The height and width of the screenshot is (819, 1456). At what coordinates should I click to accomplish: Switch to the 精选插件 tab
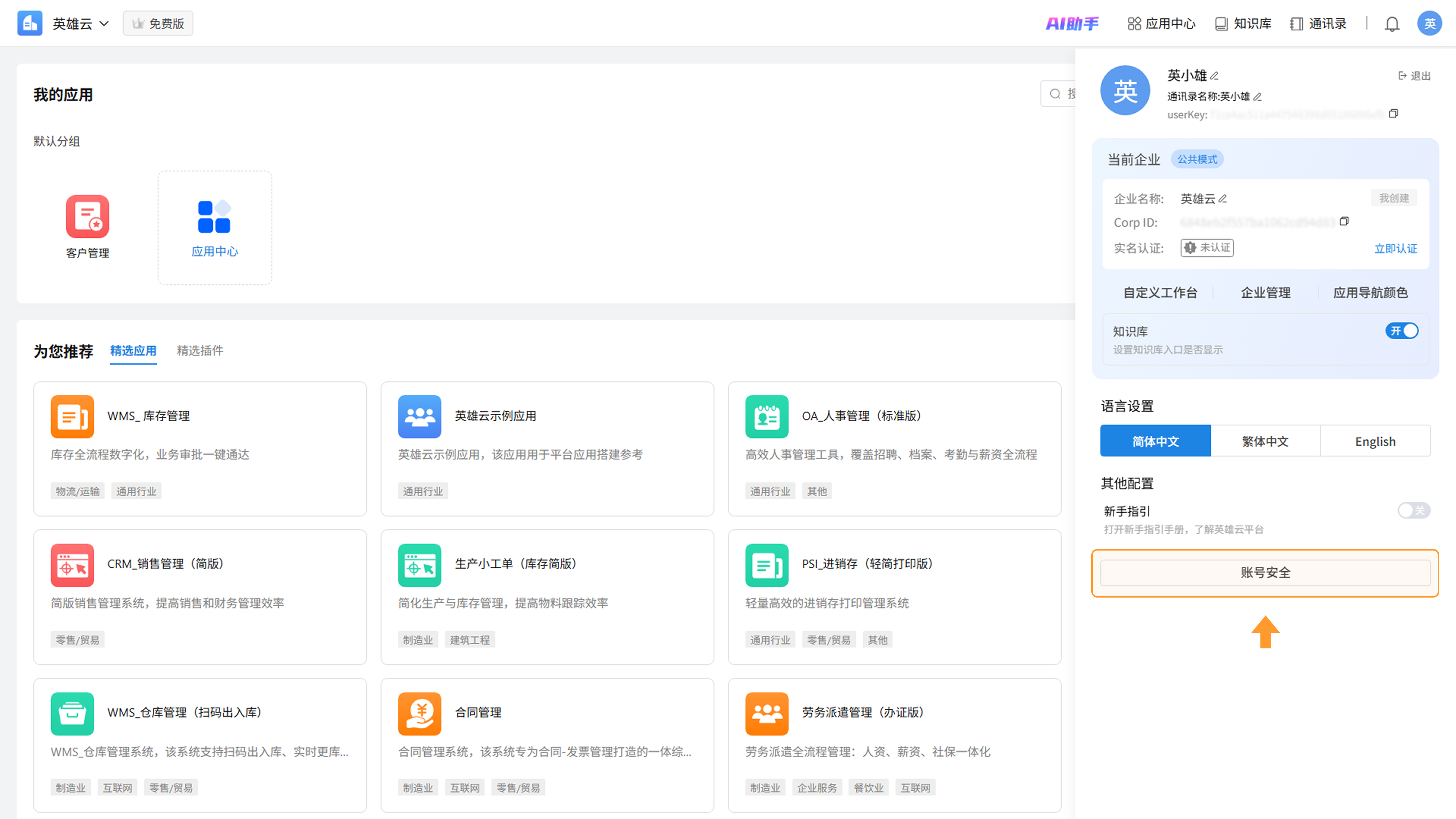click(x=199, y=350)
